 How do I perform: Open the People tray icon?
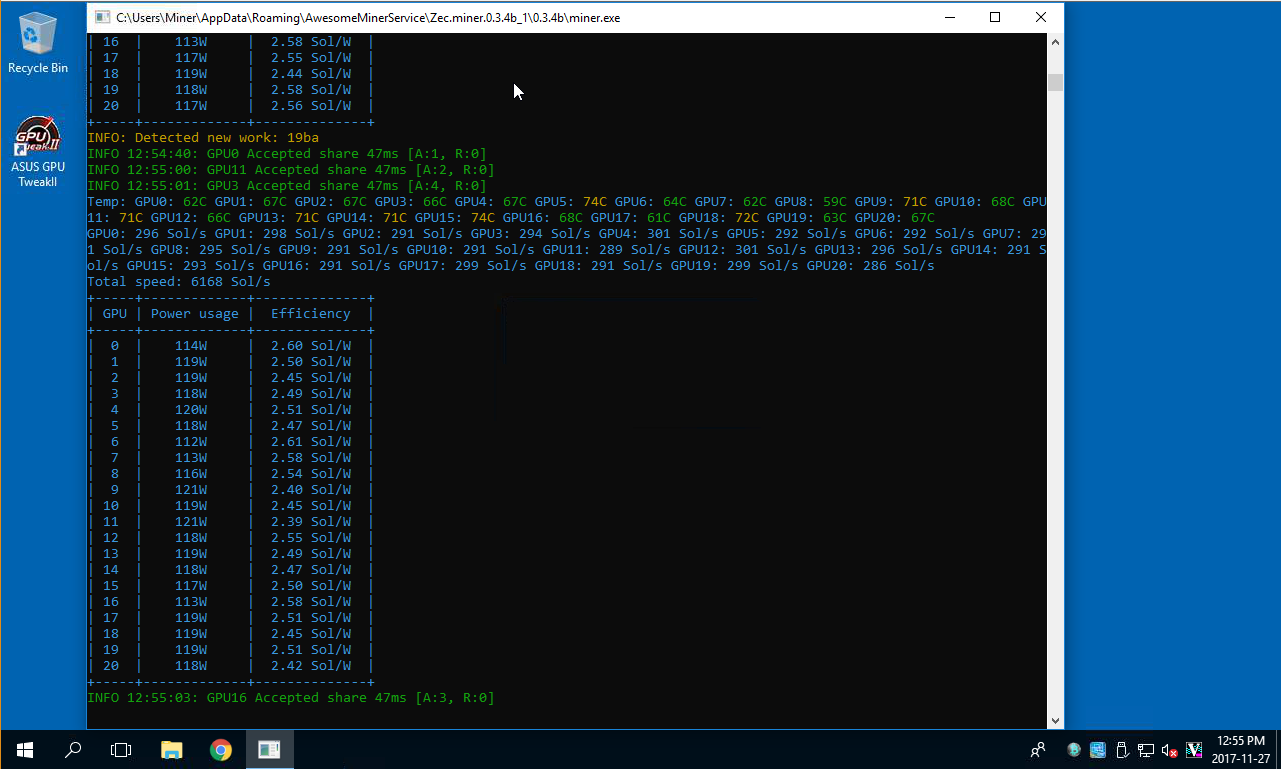(1038, 749)
